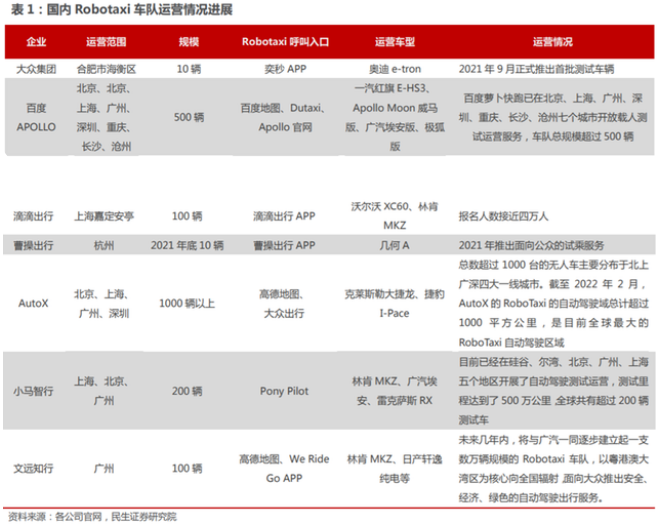Image resolution: width=660 pixels, height=527 pixels.
Task: Click the '克莱斯勒大捷龙、捷豹 I-Pace' cell
Action: [x=394, y=303]
